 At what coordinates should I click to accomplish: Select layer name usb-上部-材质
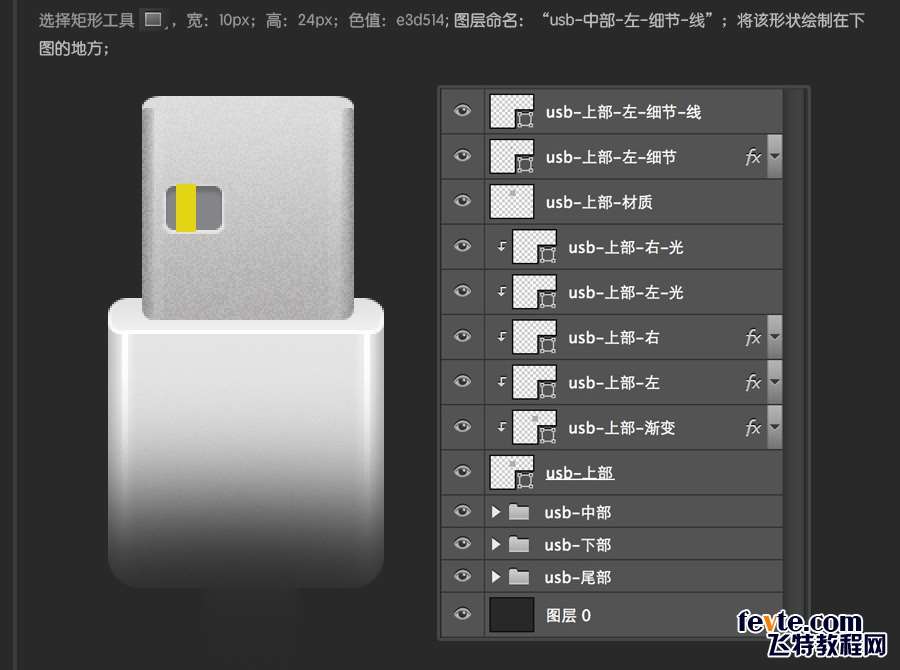click(599, 202)
